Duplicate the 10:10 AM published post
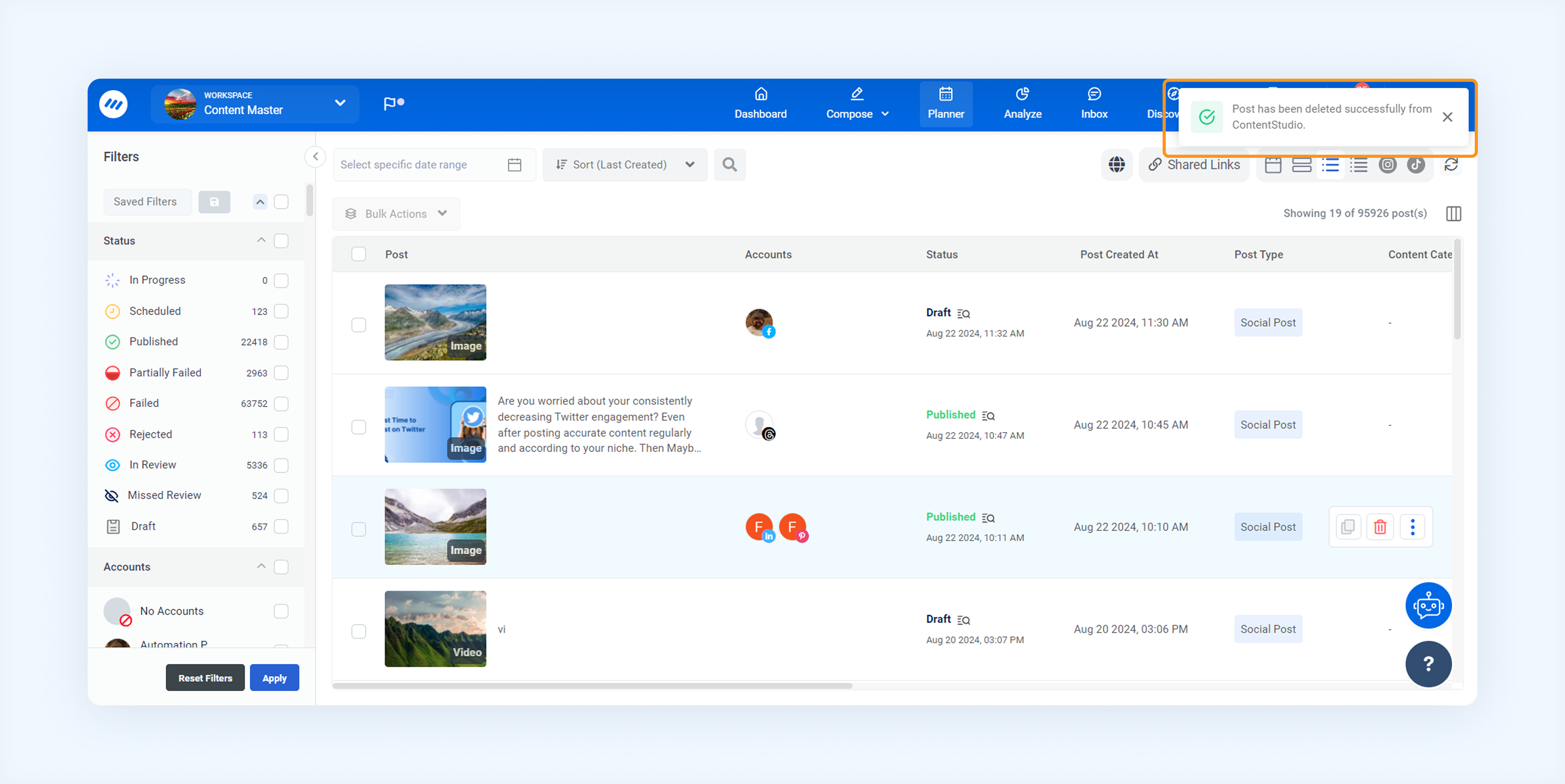 coord(1348,527)
